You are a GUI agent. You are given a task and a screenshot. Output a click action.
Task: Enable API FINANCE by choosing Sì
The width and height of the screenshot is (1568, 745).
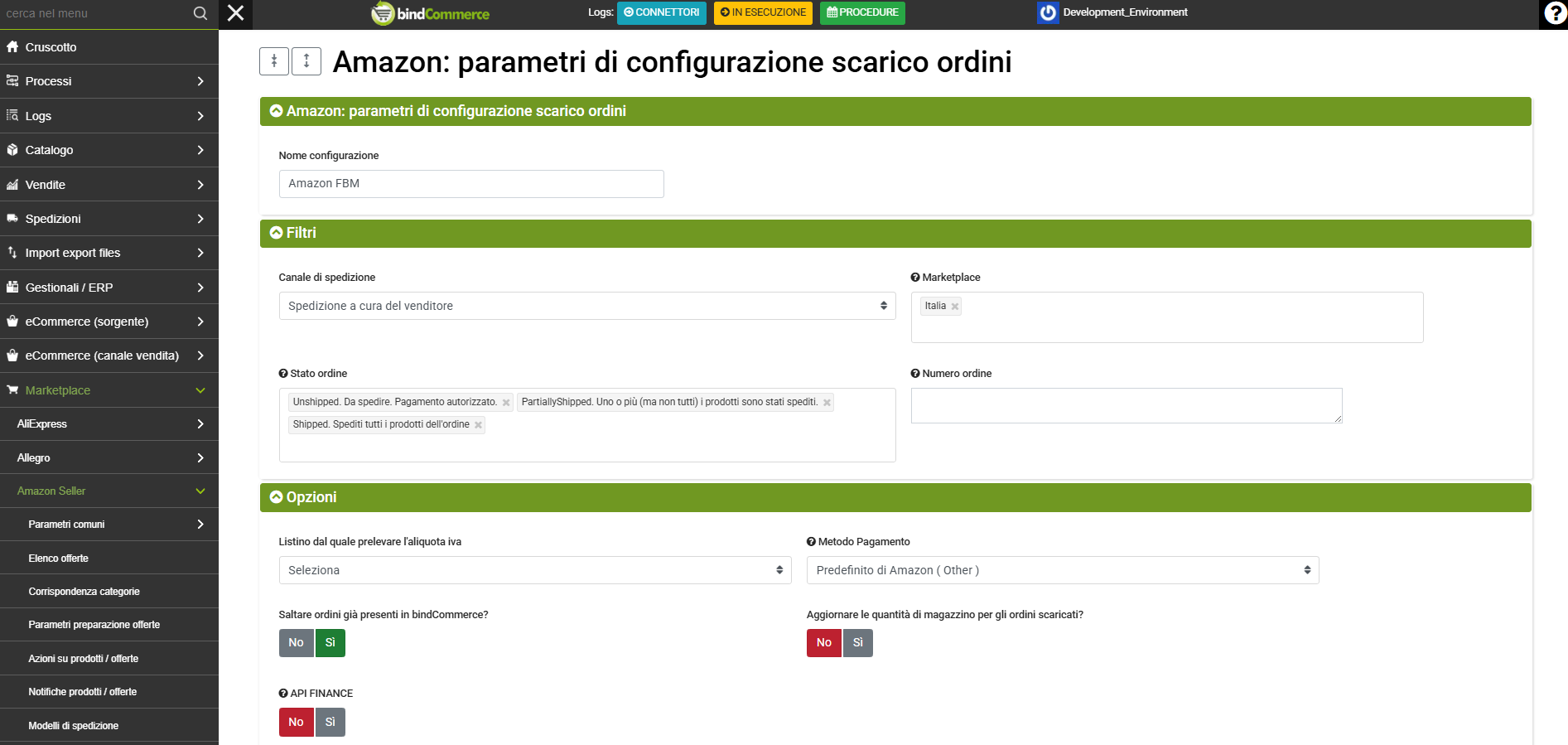(330, 723)
